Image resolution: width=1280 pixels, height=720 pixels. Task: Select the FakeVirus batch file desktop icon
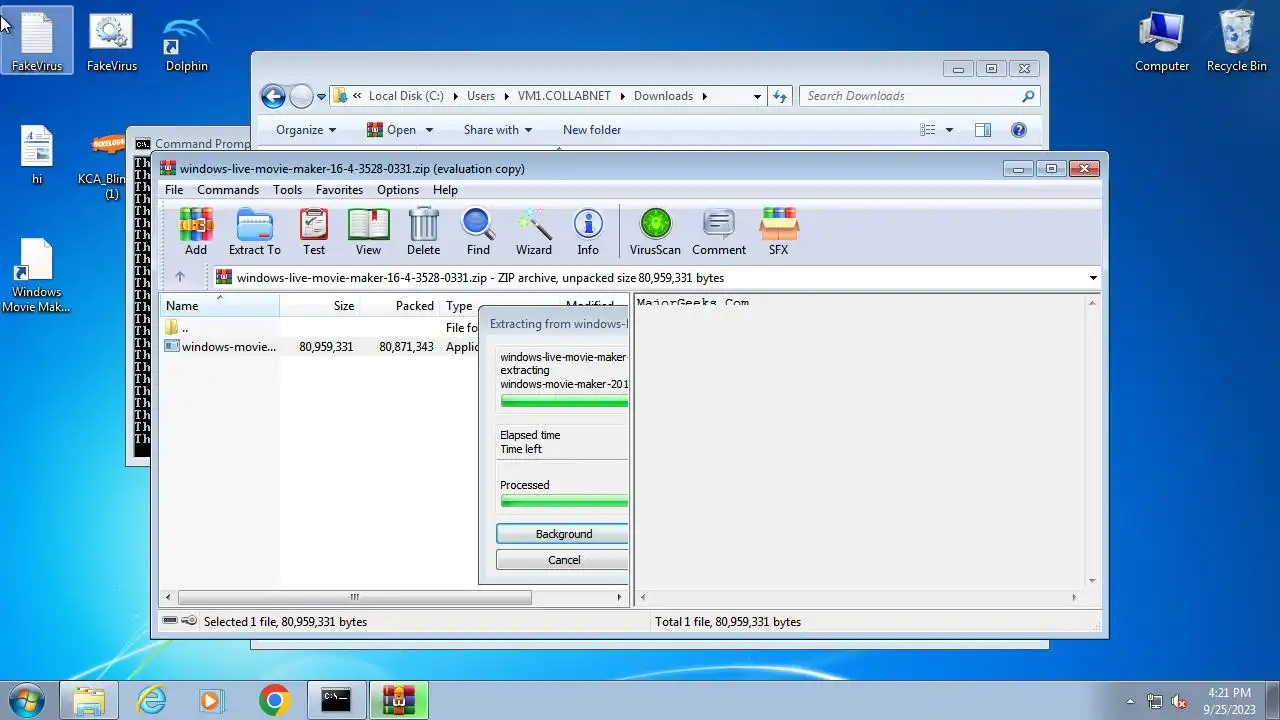(111, 41)
